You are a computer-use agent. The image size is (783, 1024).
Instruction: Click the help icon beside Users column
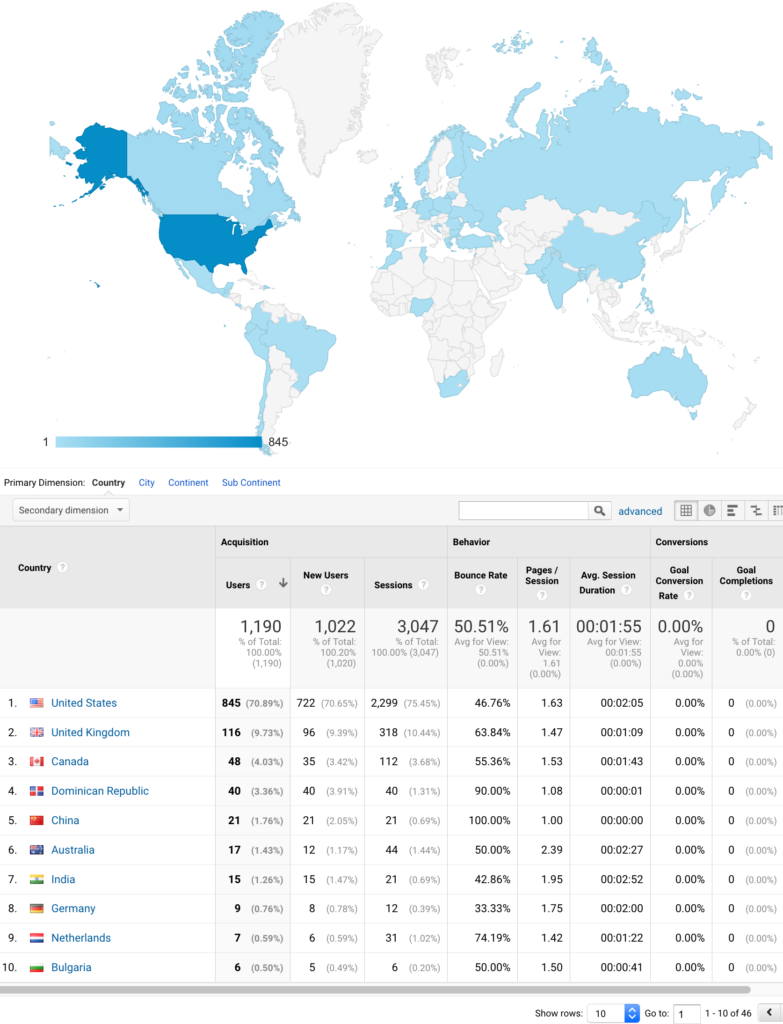[261, 584]
